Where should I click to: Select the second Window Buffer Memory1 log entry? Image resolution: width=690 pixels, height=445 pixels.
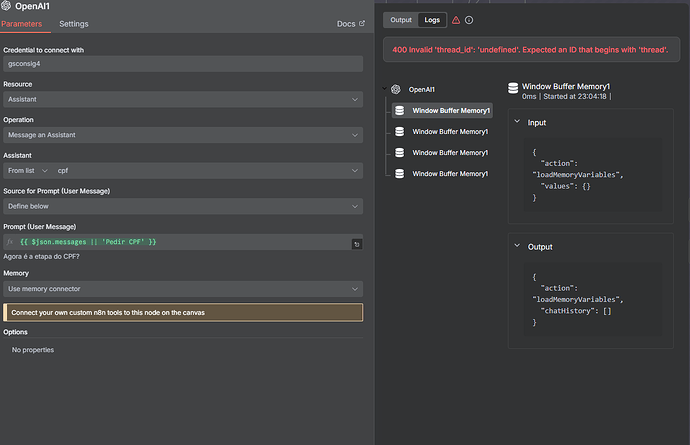[x=442, y=132]
